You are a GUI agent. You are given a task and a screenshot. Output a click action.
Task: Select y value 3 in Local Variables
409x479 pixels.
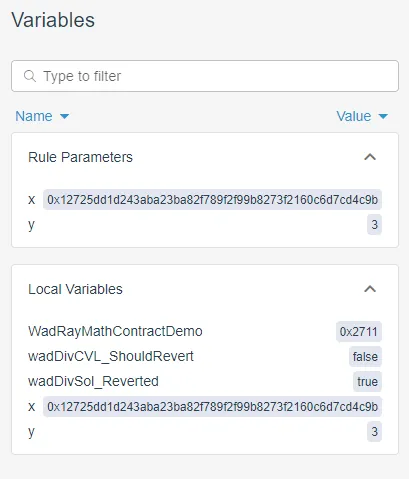pyautogui.click(x=374, y=432)
